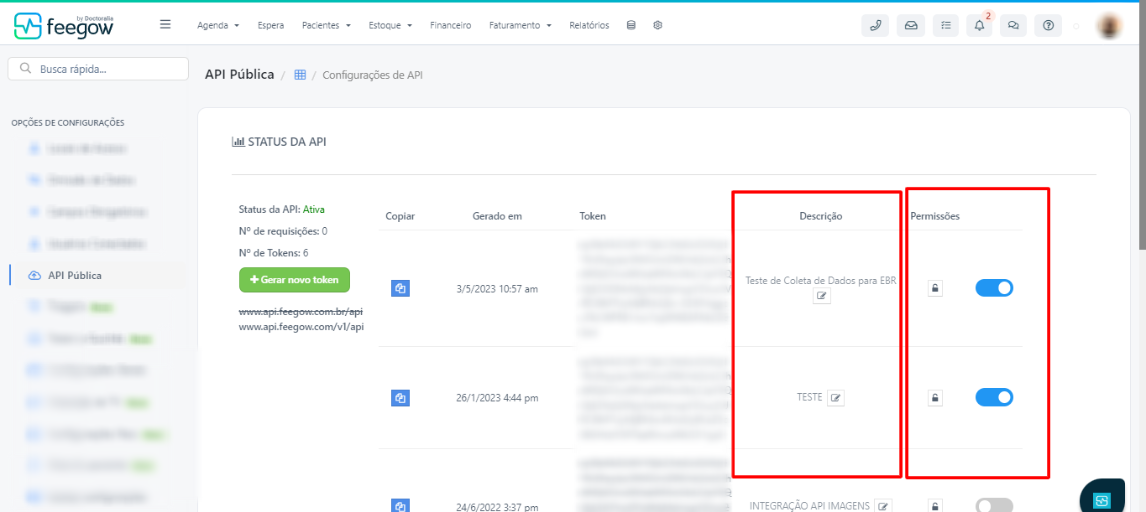Viewport: 1146px width, 512px height.
Task: Expand the Pacientes dropdown menu
Action: click(326, 25)
